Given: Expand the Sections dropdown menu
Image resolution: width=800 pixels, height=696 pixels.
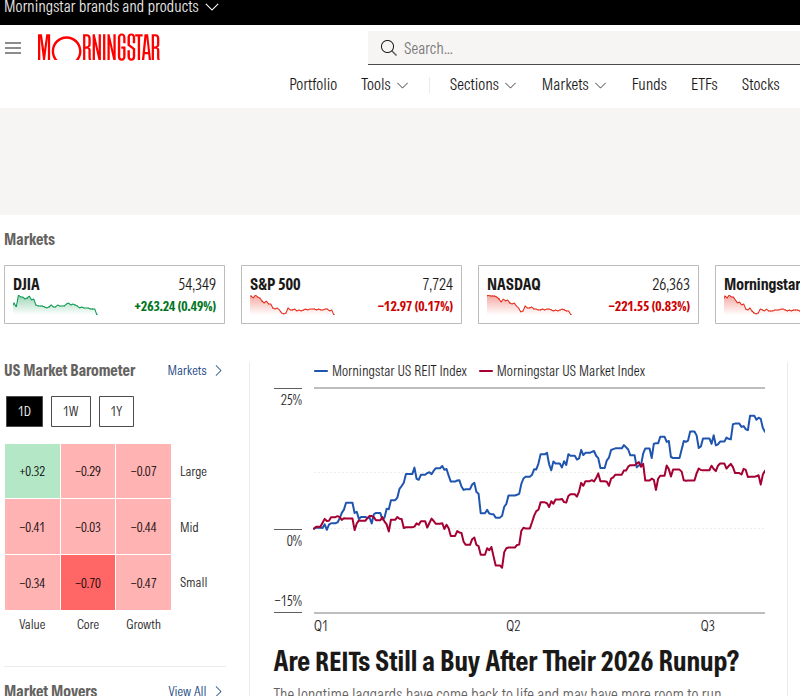Looking at the screenshot, I should tap(483, 84).
